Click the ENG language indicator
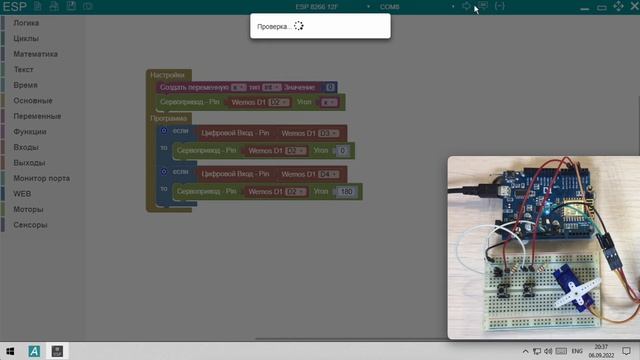Image resolution: width=640 pixels, height=360 pixels. pos(577,351)
